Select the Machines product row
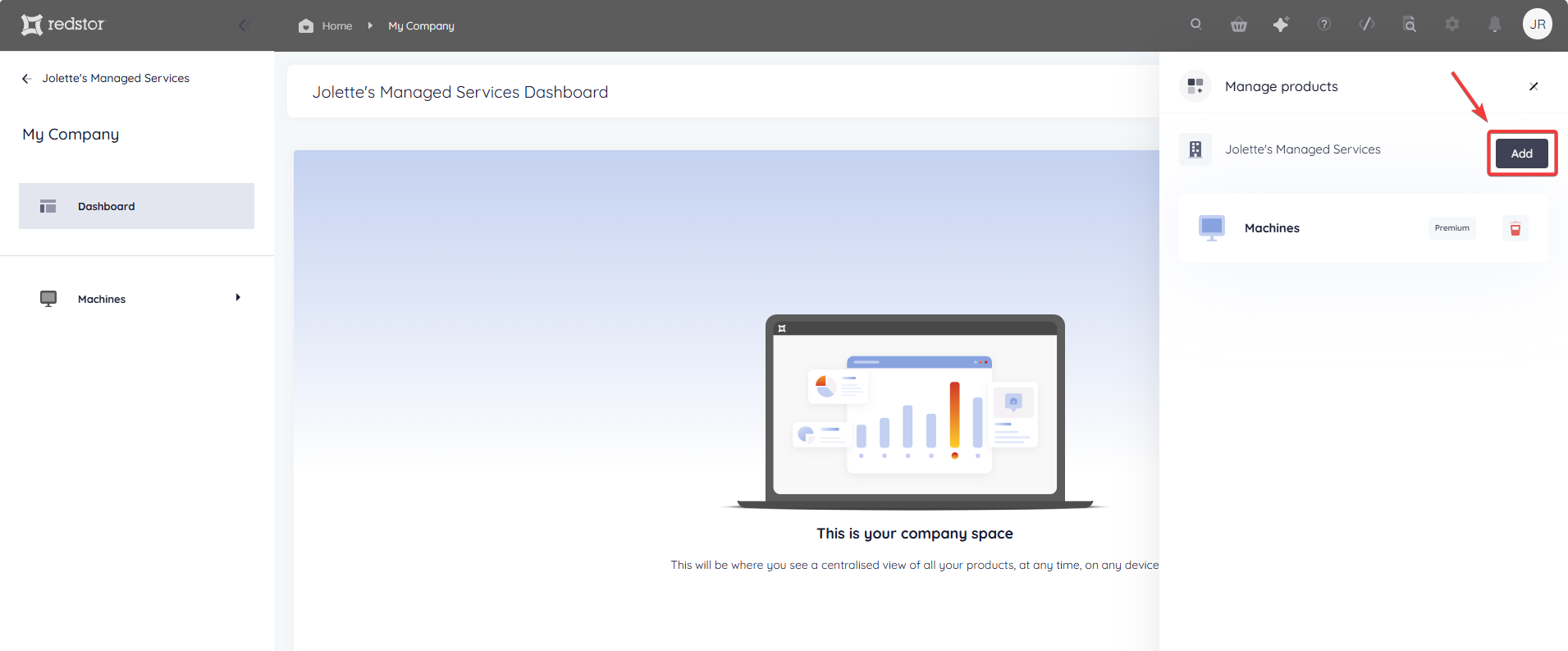 [x=1363, y=228]
